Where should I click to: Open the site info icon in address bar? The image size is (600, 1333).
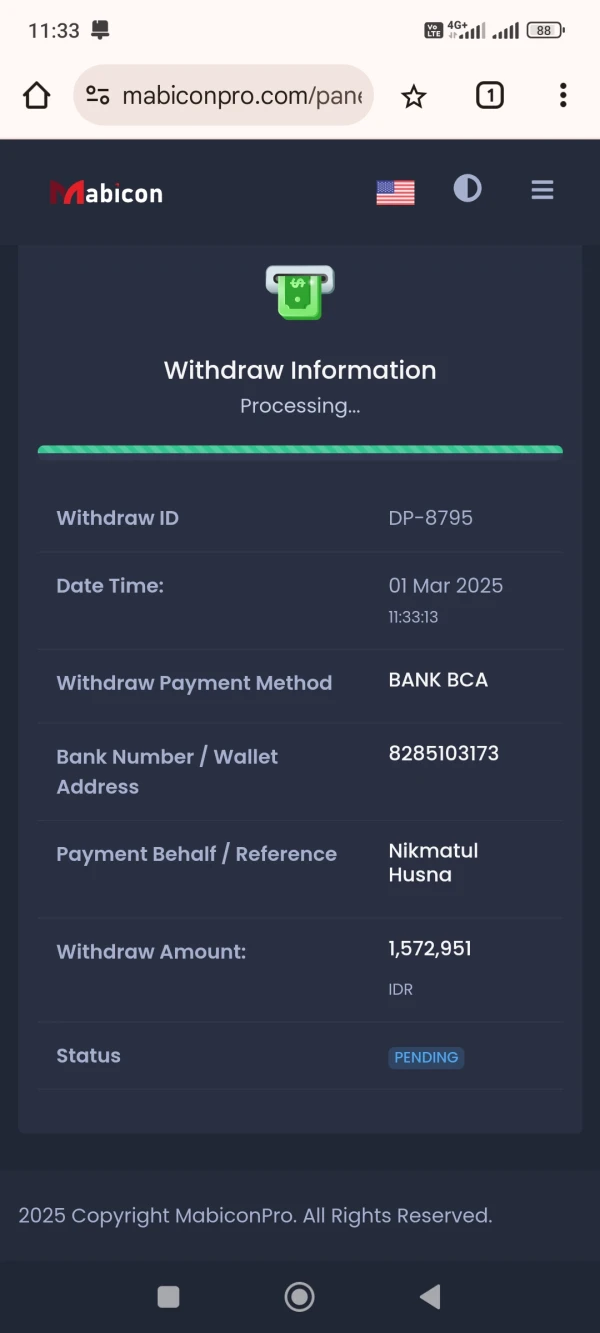(x=98, y=96)
